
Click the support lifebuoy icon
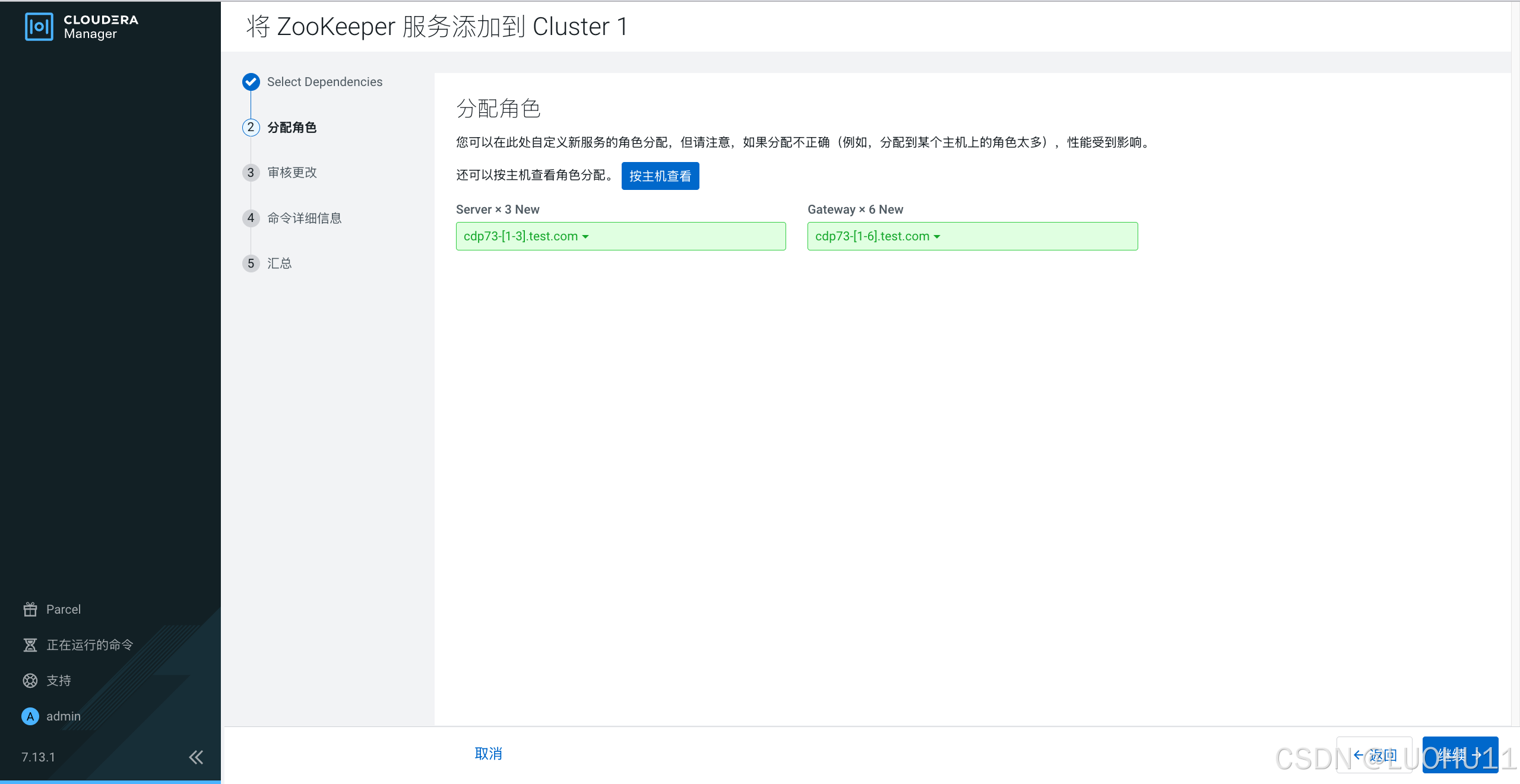tap(30, 681)
